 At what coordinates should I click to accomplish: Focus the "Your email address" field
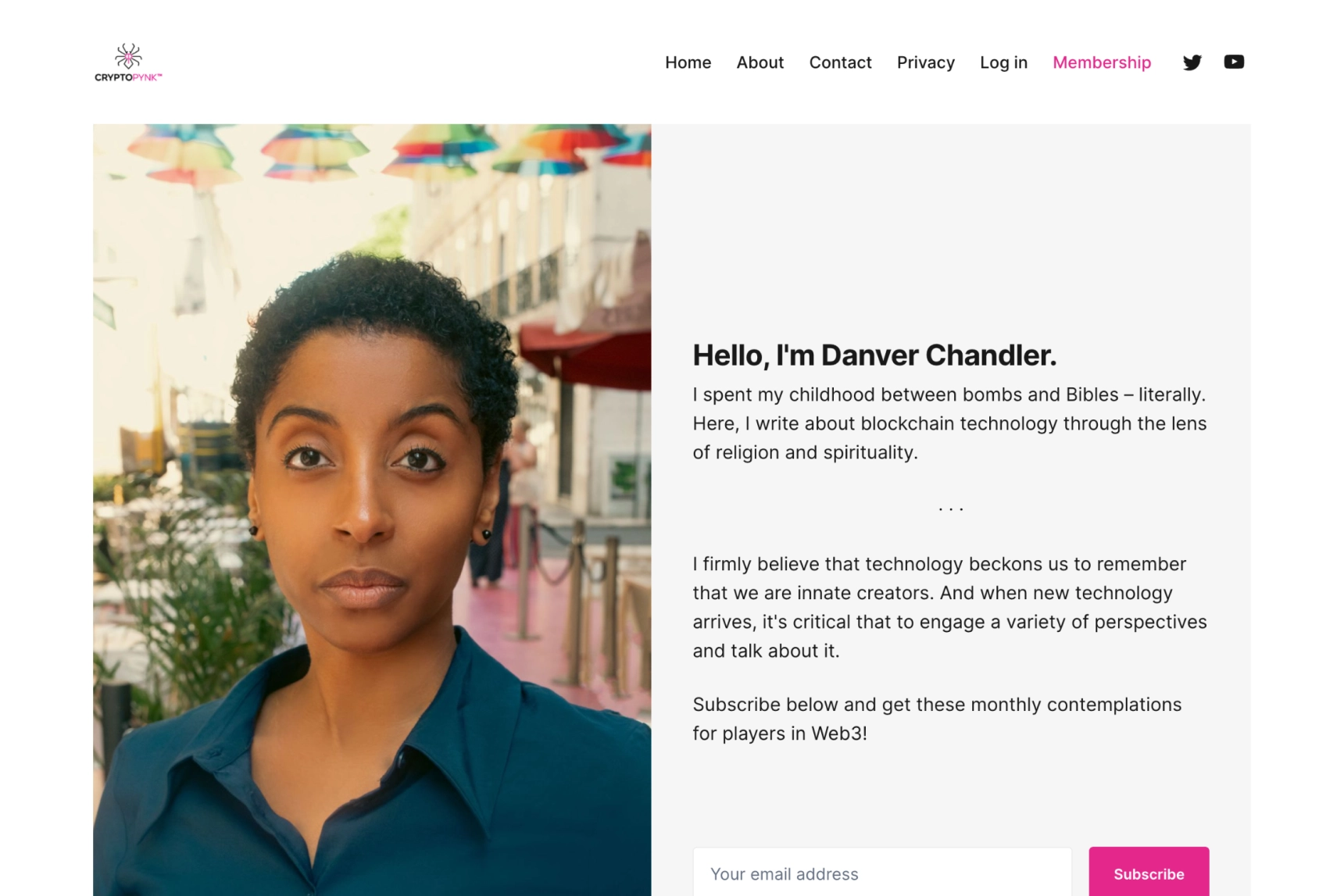882,873
